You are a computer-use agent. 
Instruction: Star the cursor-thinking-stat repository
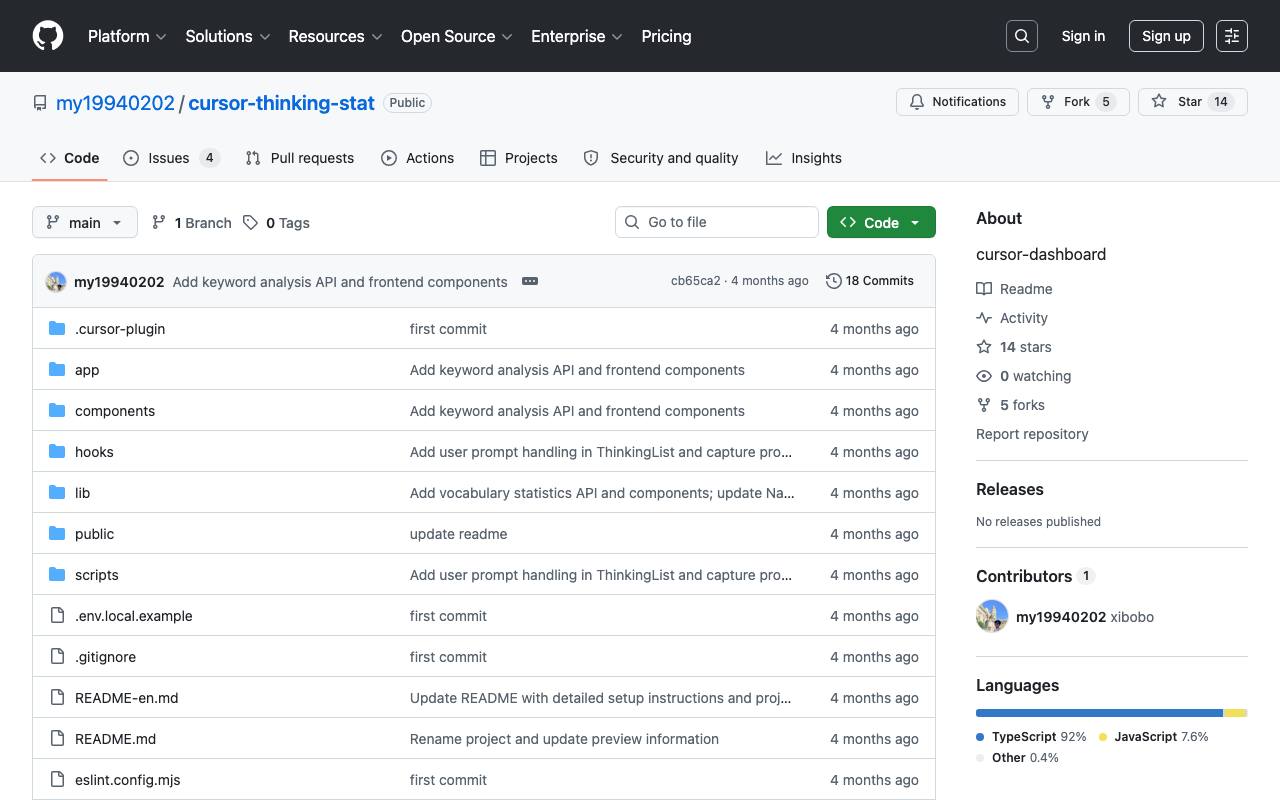click(x=1193, y=102)
